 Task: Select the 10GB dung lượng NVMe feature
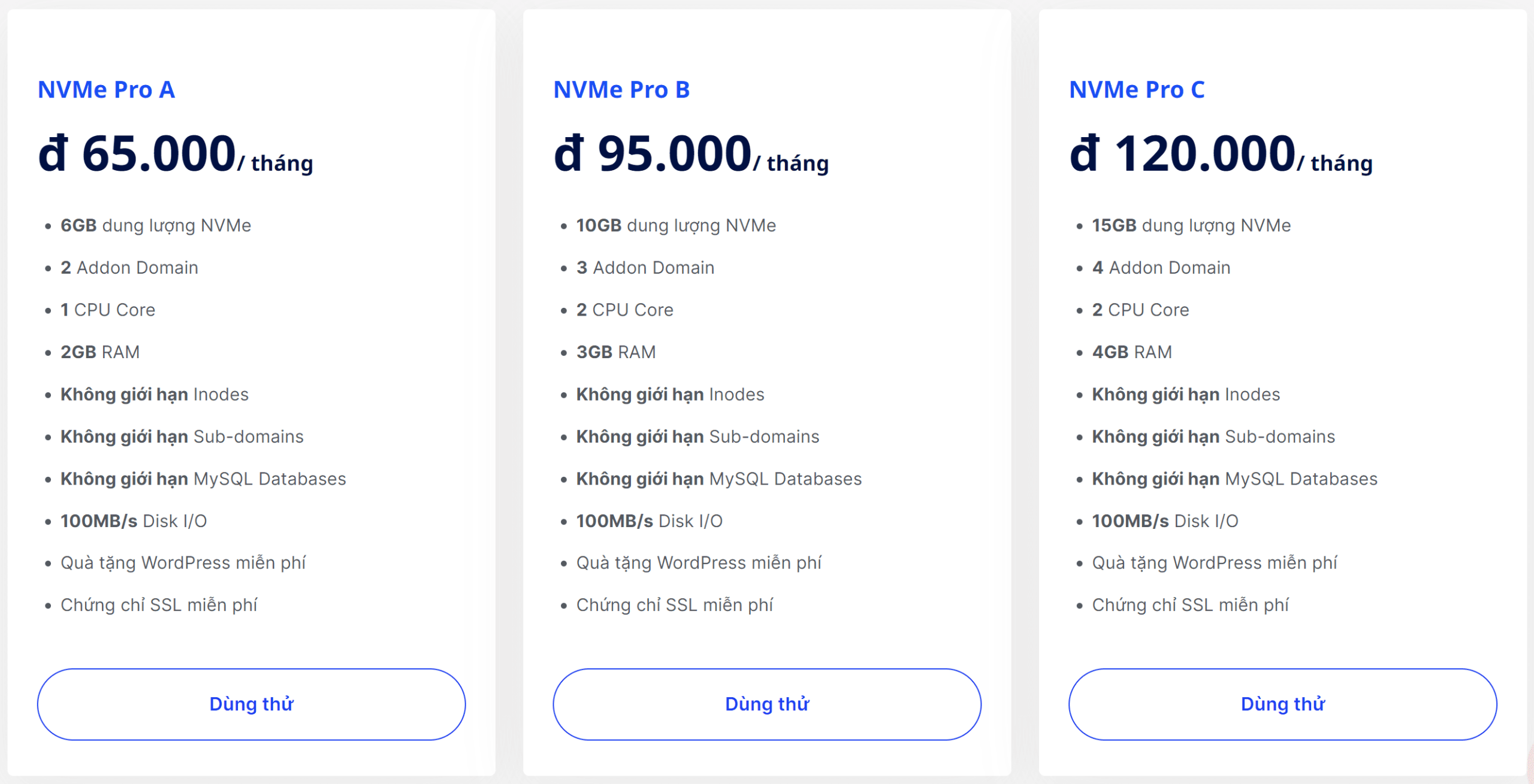click(x=676, y=226)
